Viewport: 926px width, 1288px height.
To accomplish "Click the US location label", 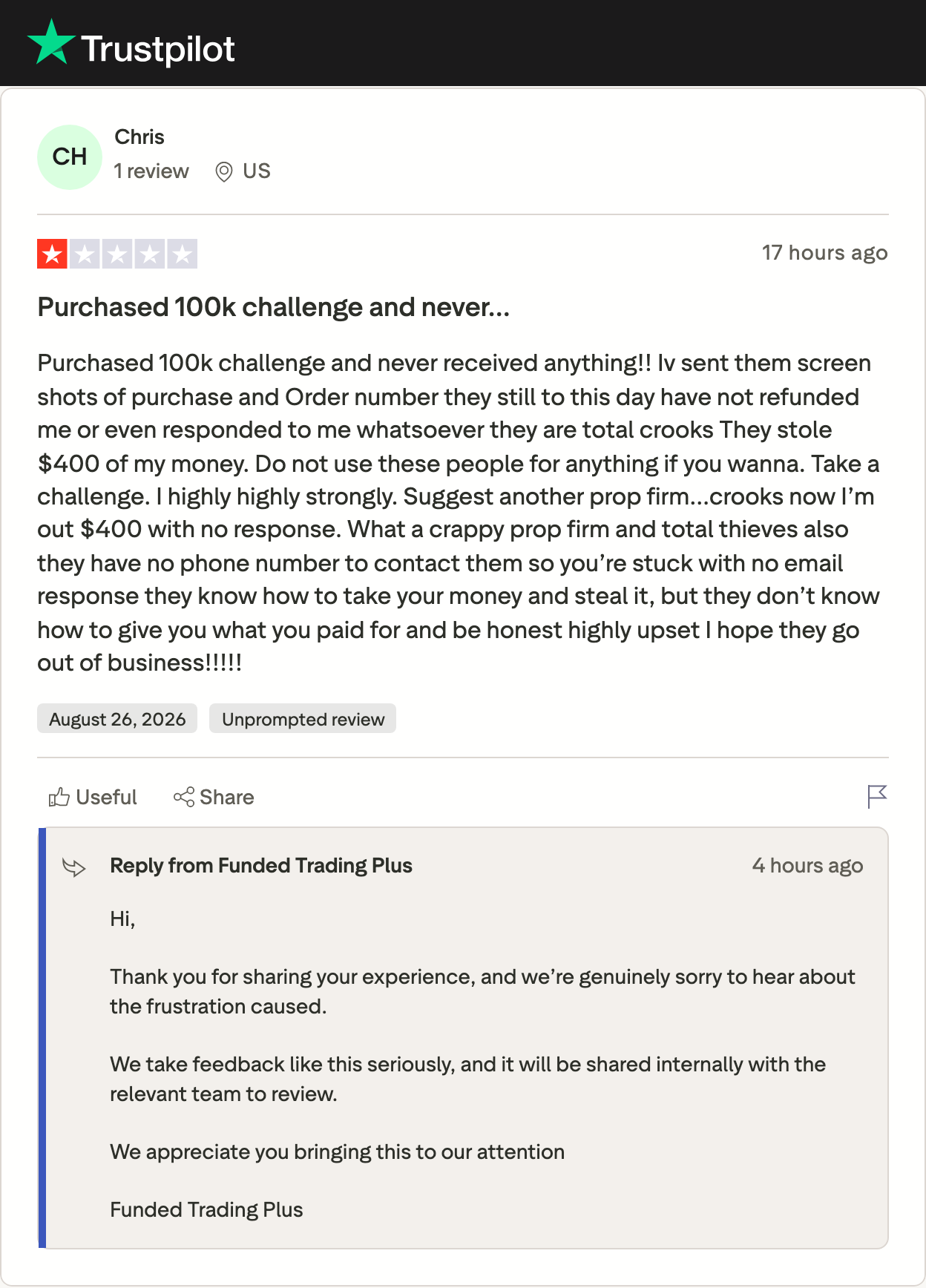I will click(257, 171).
